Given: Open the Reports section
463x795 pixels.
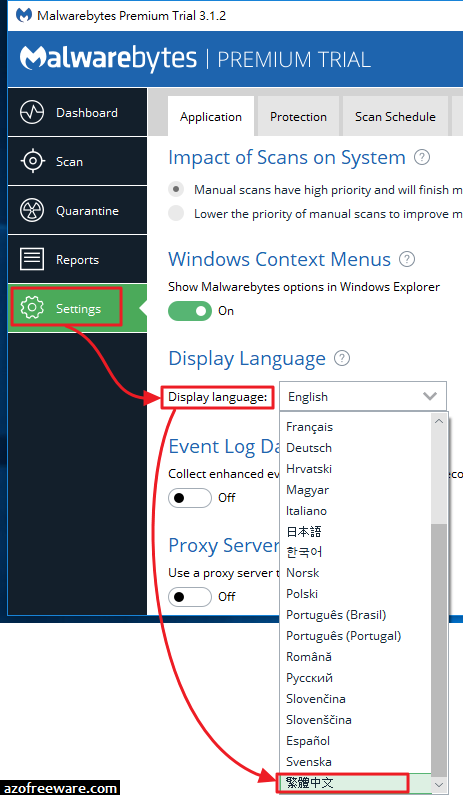Looking at the screenshot, I should pos(78,259).
